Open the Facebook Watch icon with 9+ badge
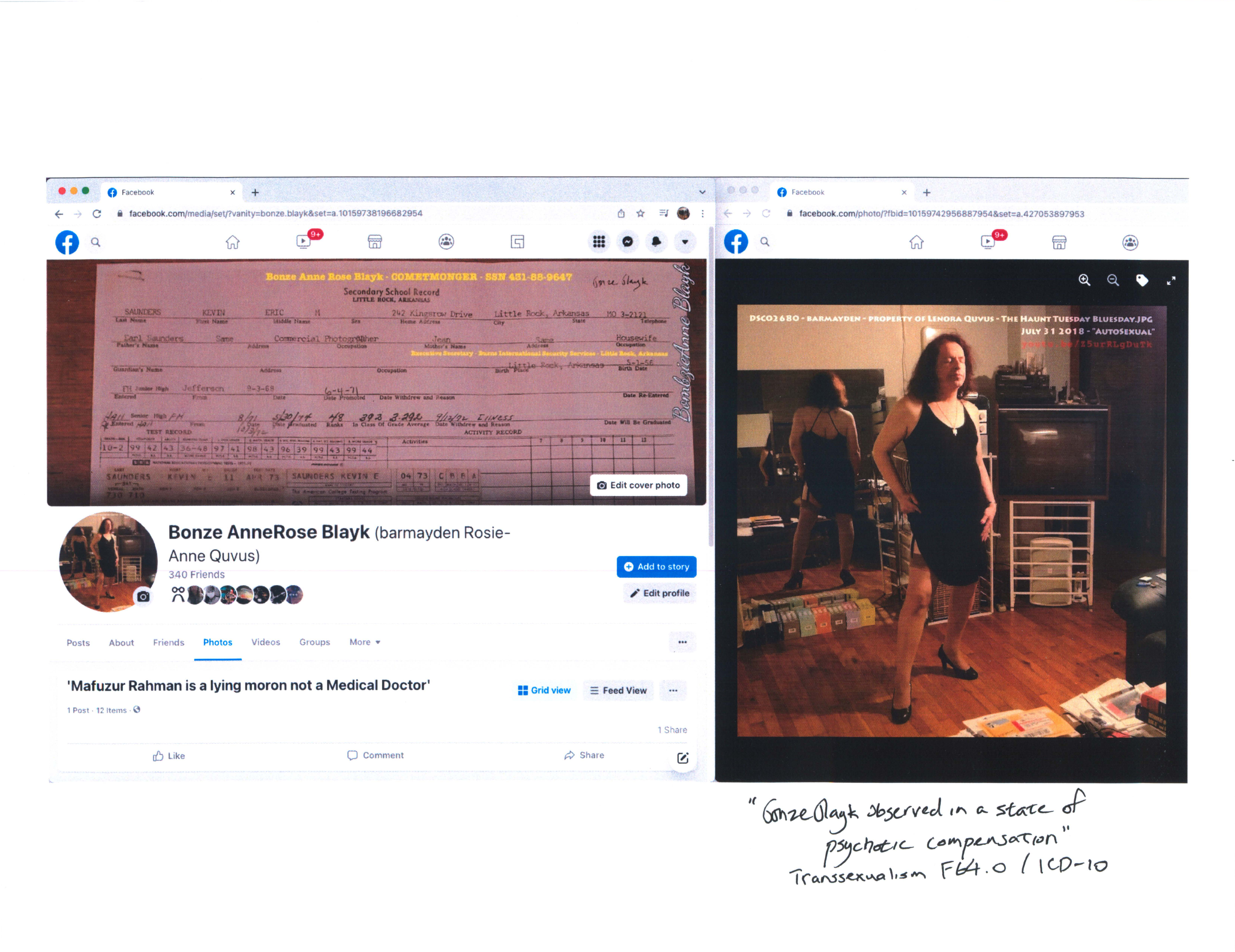The width and height of the screenshot is (1235, 952). tap(303, 242)
